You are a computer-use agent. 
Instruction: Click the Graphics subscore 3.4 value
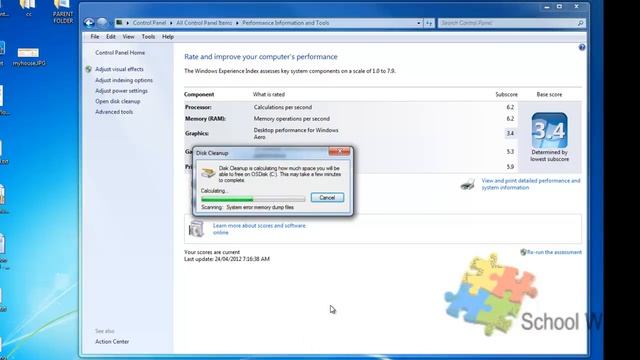510,133
